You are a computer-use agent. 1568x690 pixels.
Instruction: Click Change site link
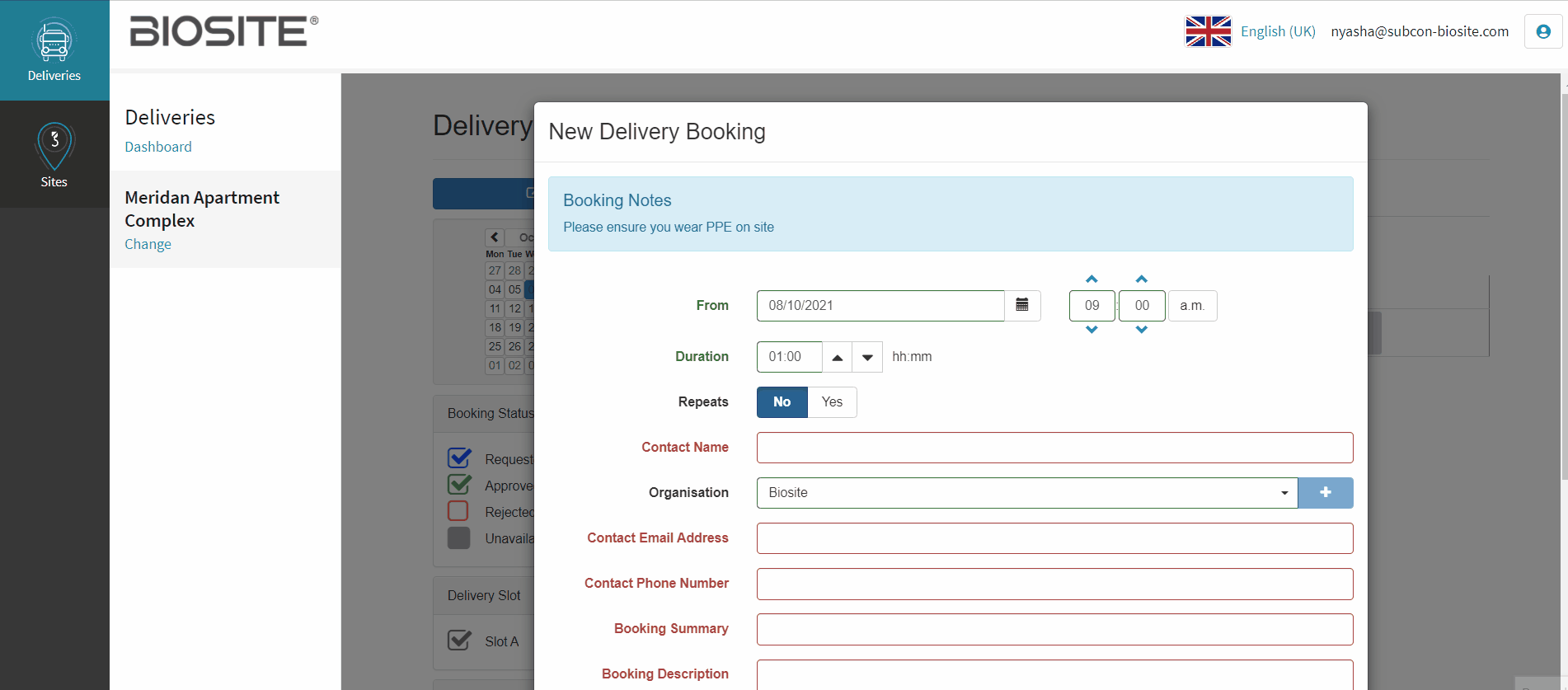pos(148,244)
